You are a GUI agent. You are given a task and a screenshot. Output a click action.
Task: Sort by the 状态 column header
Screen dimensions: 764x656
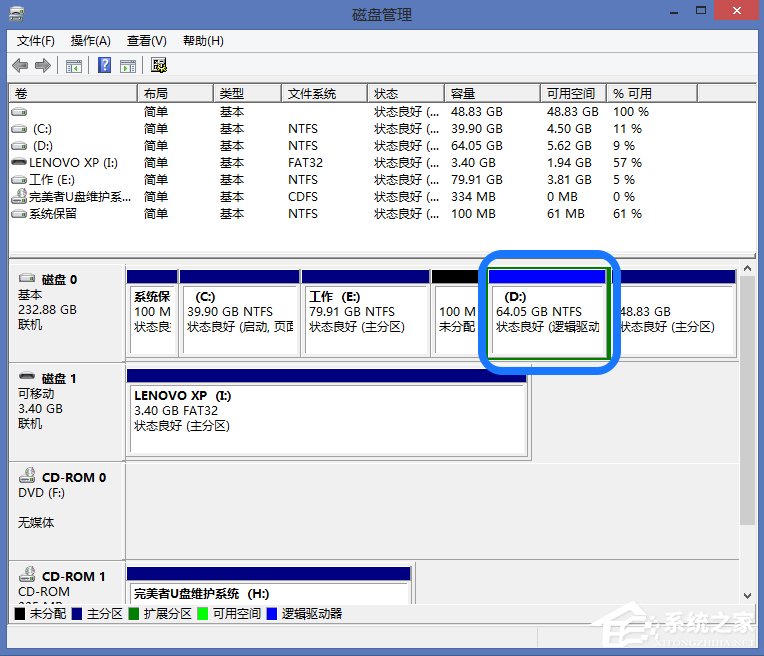(x=406, y=93)
